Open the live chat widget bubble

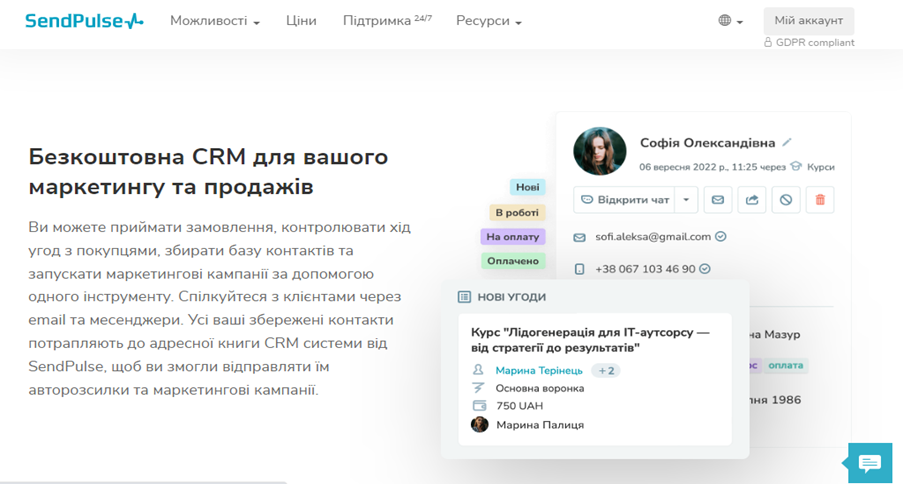[869, 462]
